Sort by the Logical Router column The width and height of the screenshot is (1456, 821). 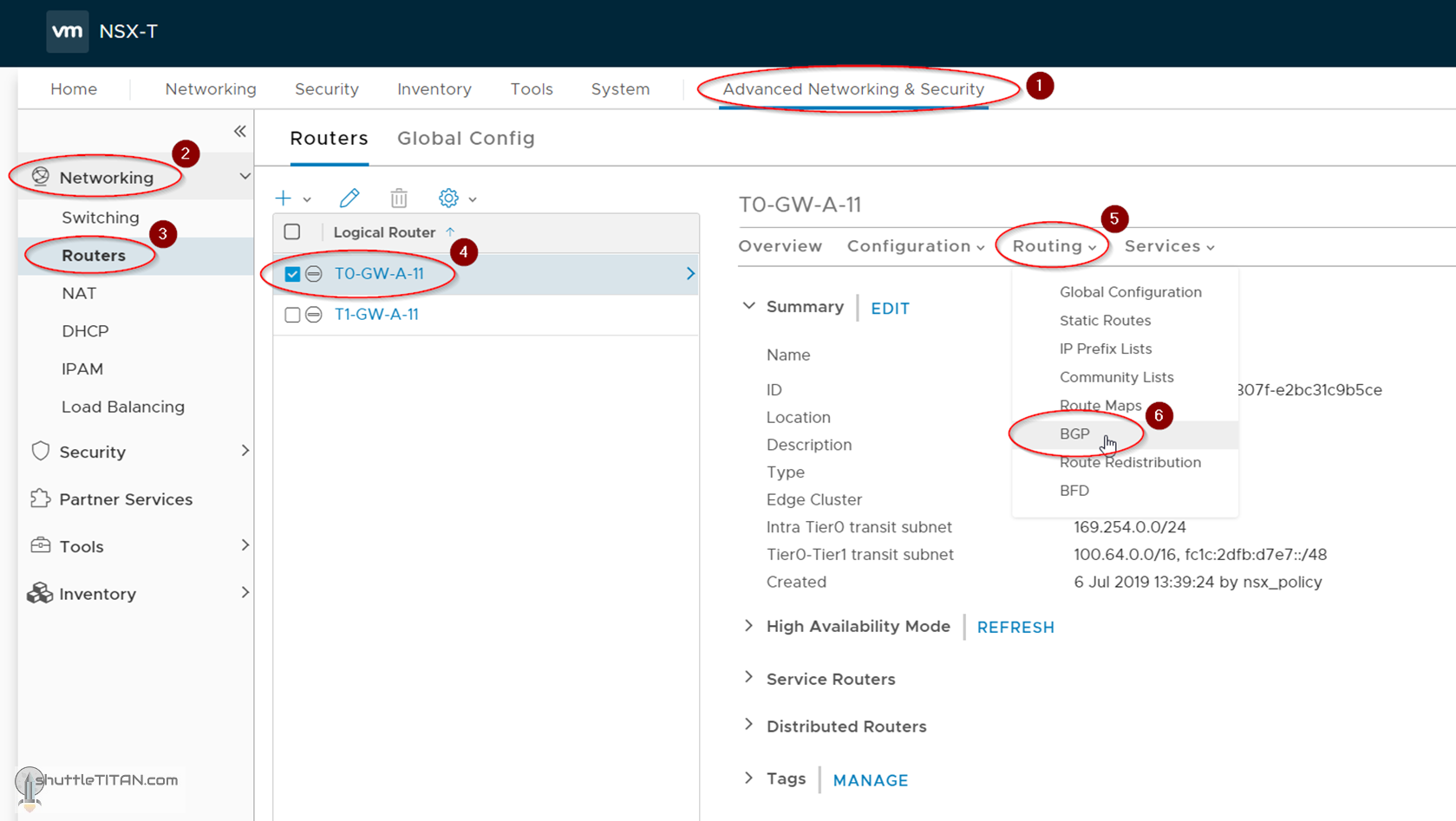tap(385, 231)
